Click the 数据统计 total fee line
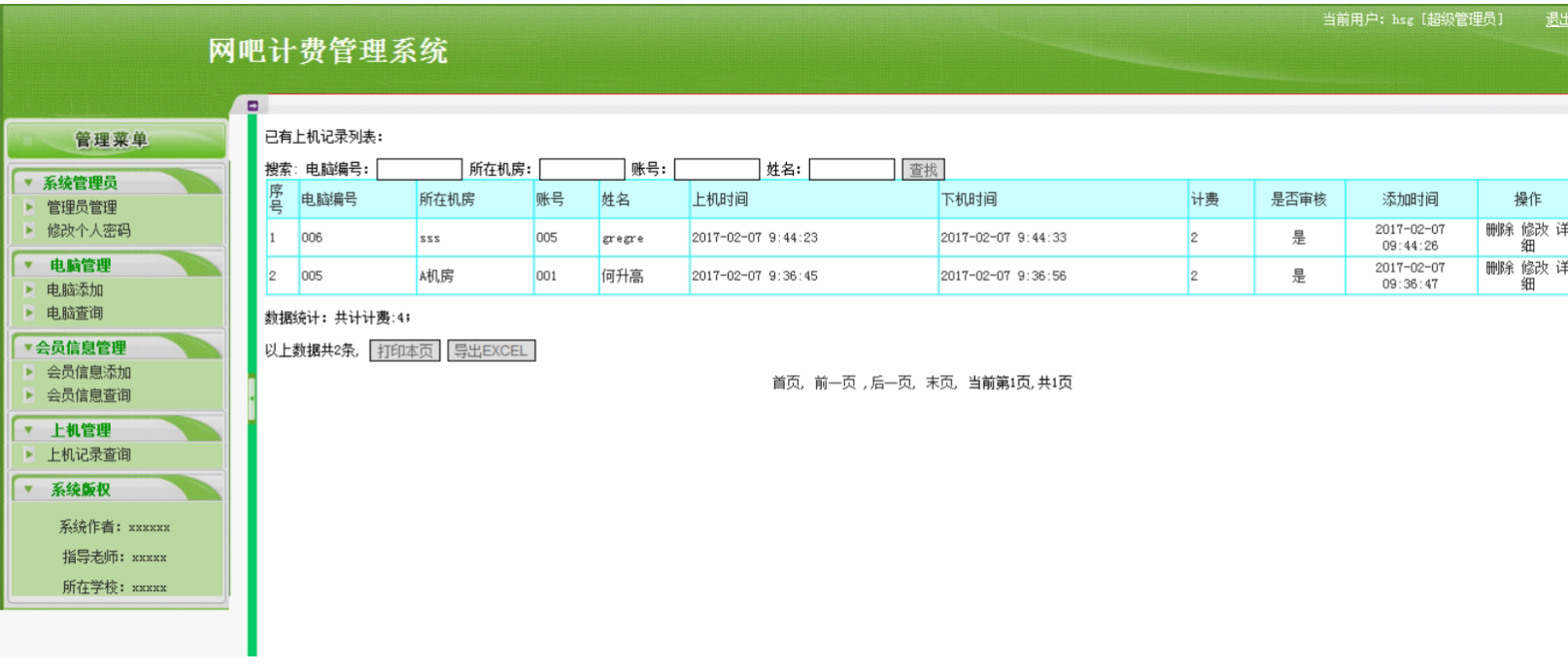 click(337, 319)
